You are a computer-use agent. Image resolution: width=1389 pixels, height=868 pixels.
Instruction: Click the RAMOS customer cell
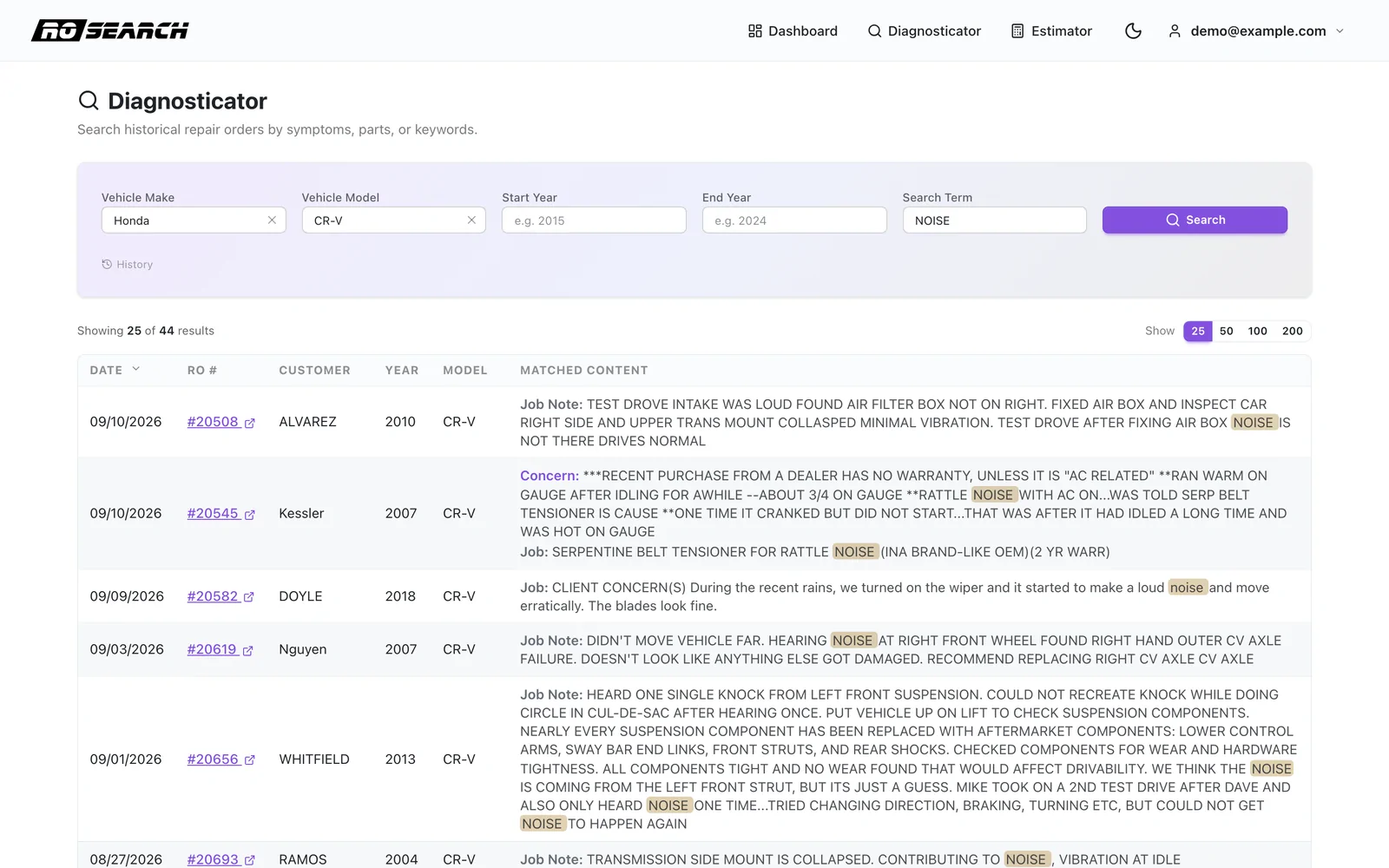(x=303, y=859)
